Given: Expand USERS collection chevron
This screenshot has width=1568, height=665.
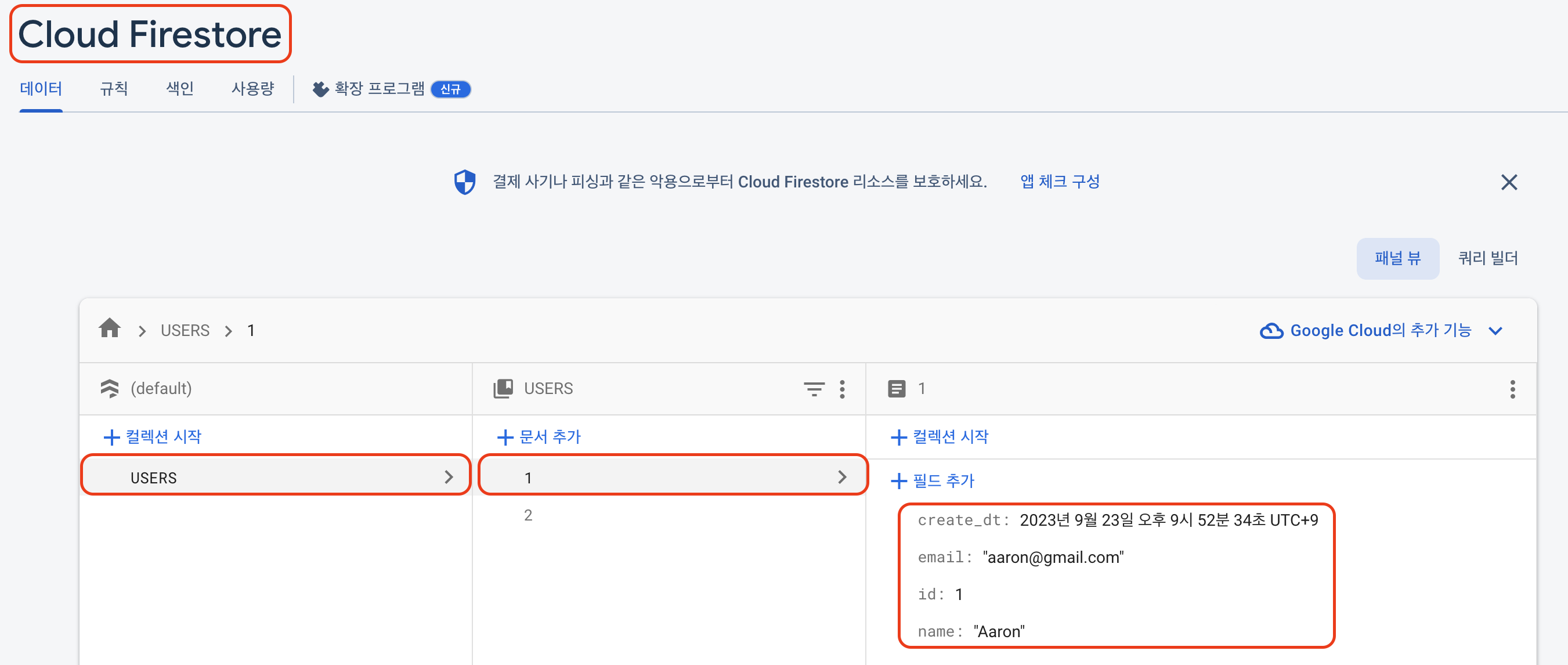Looking at the screenshot, I should click(x=449, y=477).
